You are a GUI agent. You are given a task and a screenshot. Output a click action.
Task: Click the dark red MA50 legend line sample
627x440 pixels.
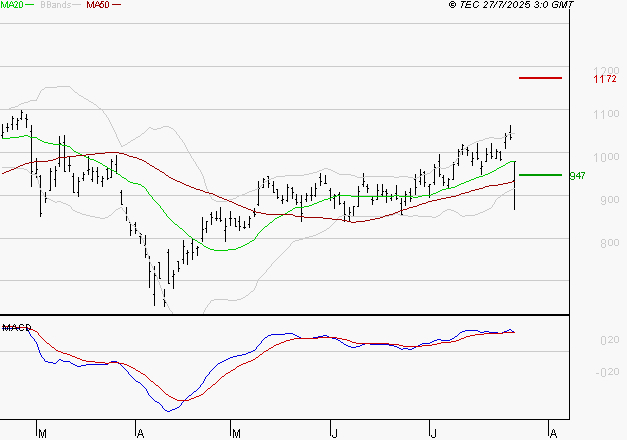click(116, 5)
